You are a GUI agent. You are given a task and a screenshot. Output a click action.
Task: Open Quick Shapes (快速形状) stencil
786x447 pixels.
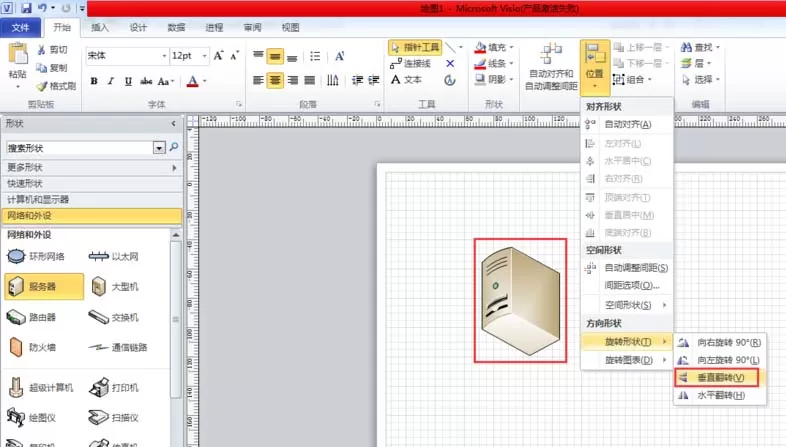[x=92, y=183]
